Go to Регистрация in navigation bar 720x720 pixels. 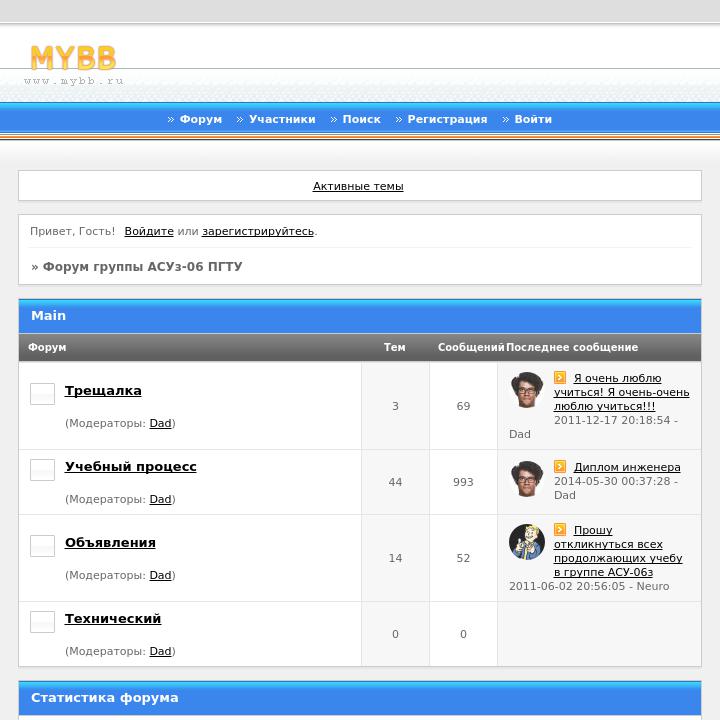(447, 119)
